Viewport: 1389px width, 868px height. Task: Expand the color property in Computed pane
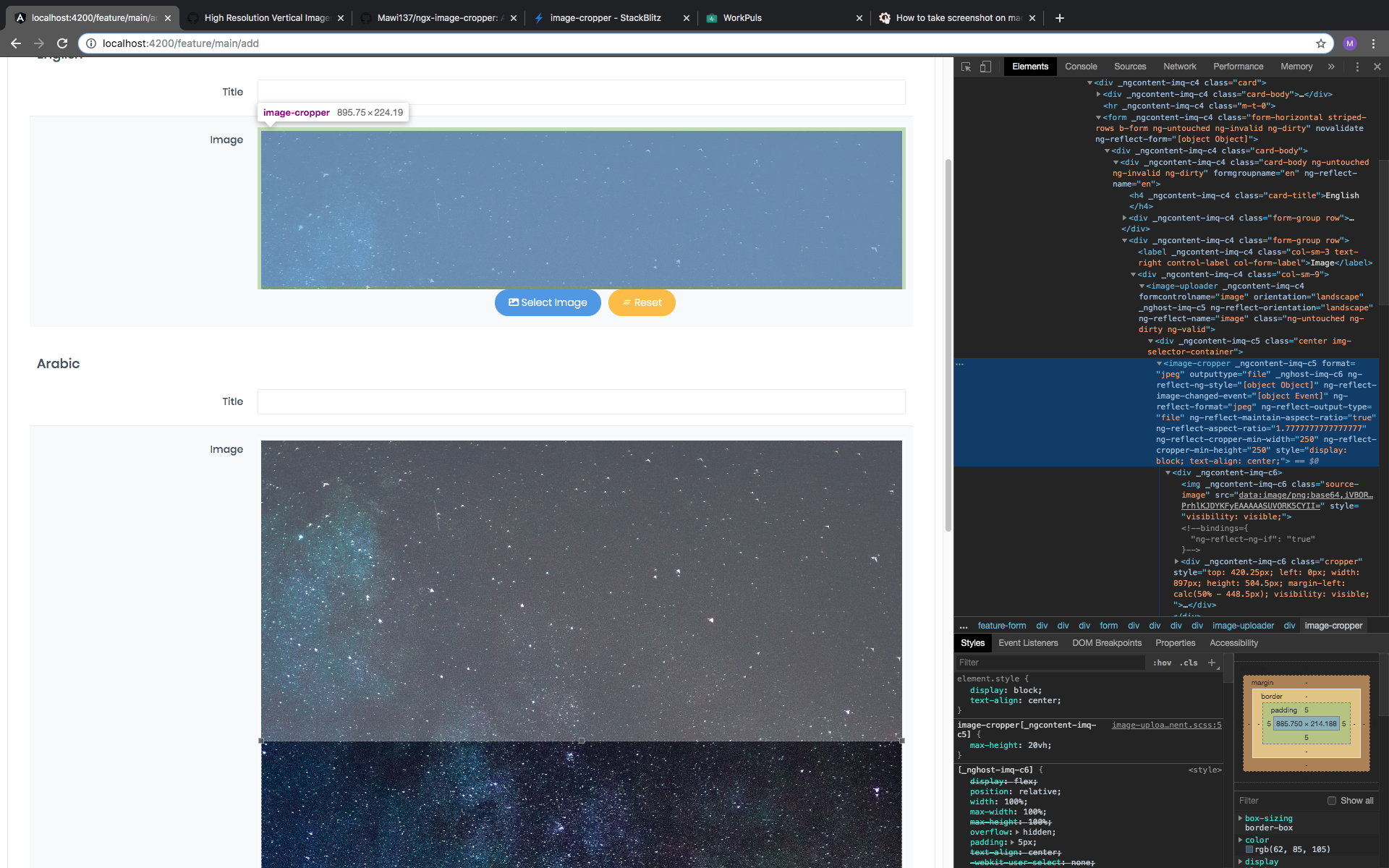(x=1241, y=840)
